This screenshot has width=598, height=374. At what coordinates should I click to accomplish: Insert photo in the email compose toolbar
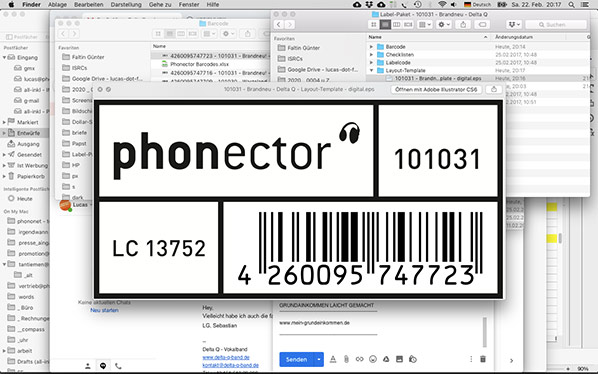point(399,359)
